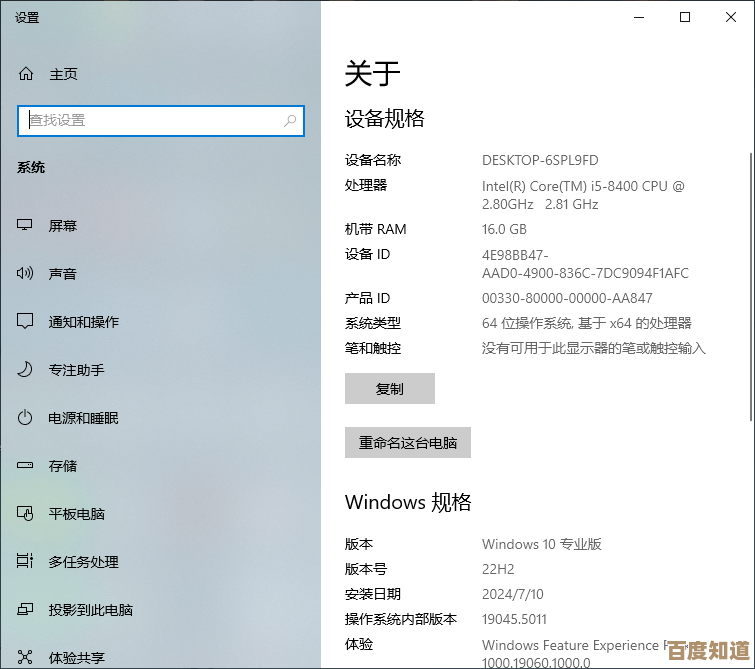
Task: Click device name DESKTOP-6SPL9FD
Action: pyautogui.click(x=540, y=160)
